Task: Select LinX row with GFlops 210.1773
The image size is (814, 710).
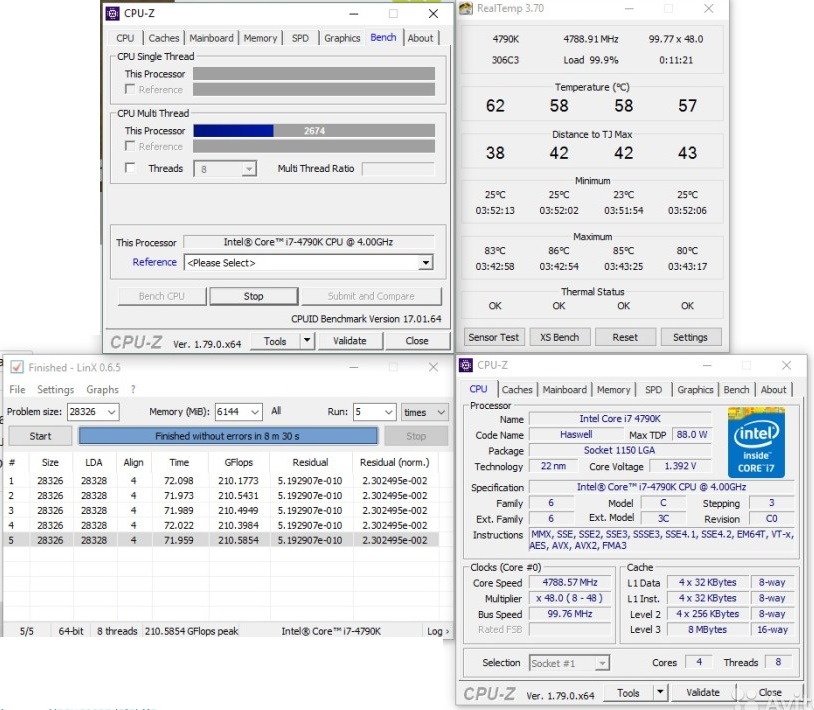Action: tap(221, 481)
